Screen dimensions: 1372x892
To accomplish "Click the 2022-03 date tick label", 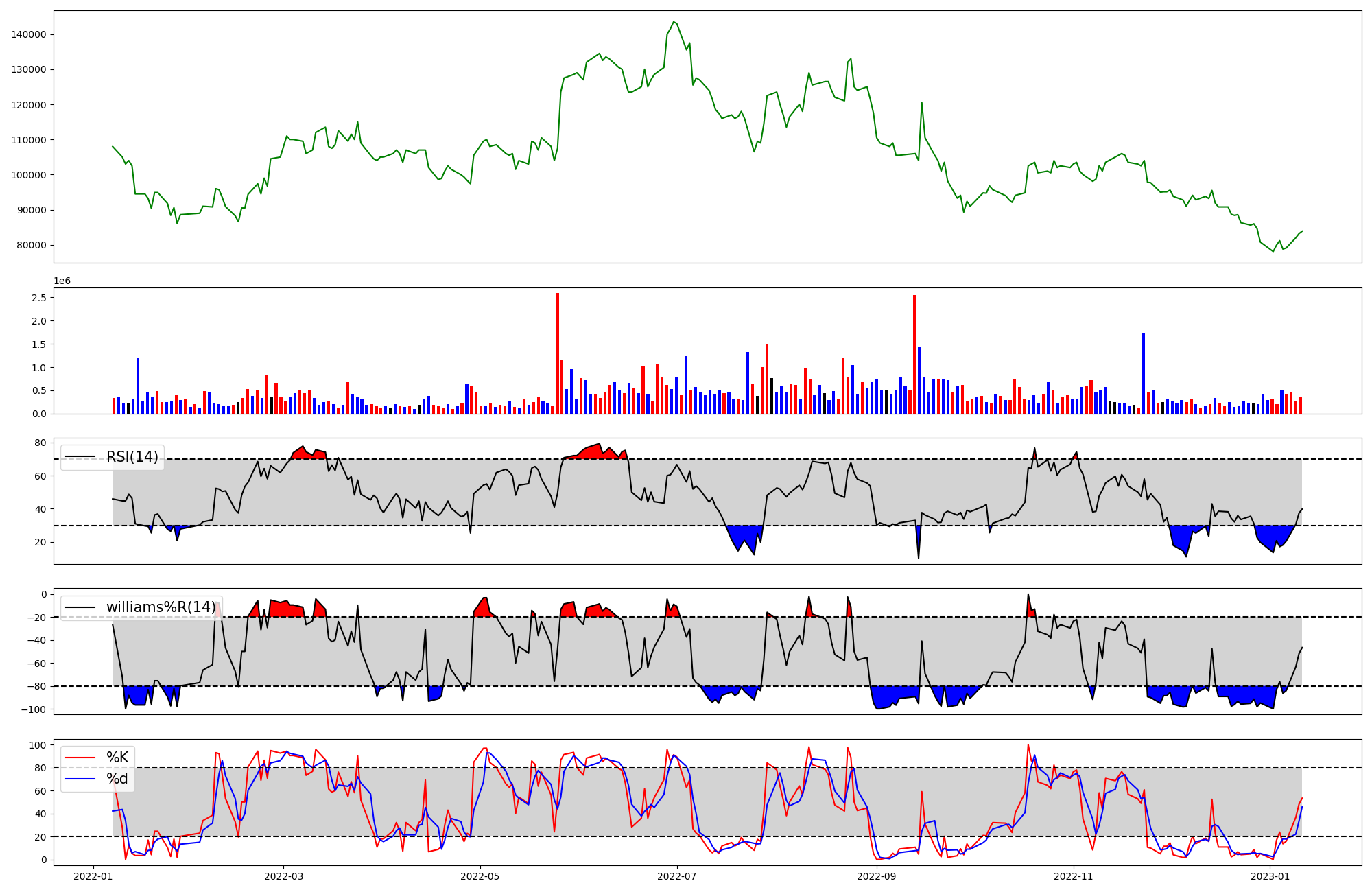I will (283, 876).
